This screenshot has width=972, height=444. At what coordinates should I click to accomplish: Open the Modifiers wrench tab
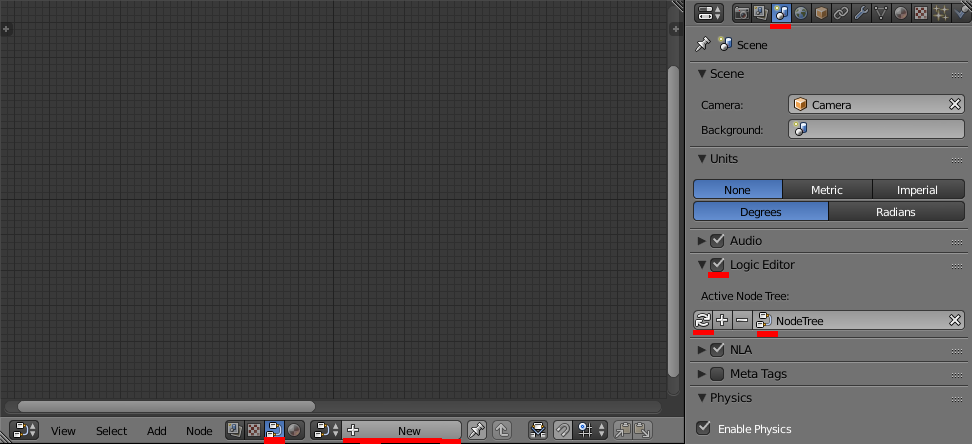[x=860, y=12]
